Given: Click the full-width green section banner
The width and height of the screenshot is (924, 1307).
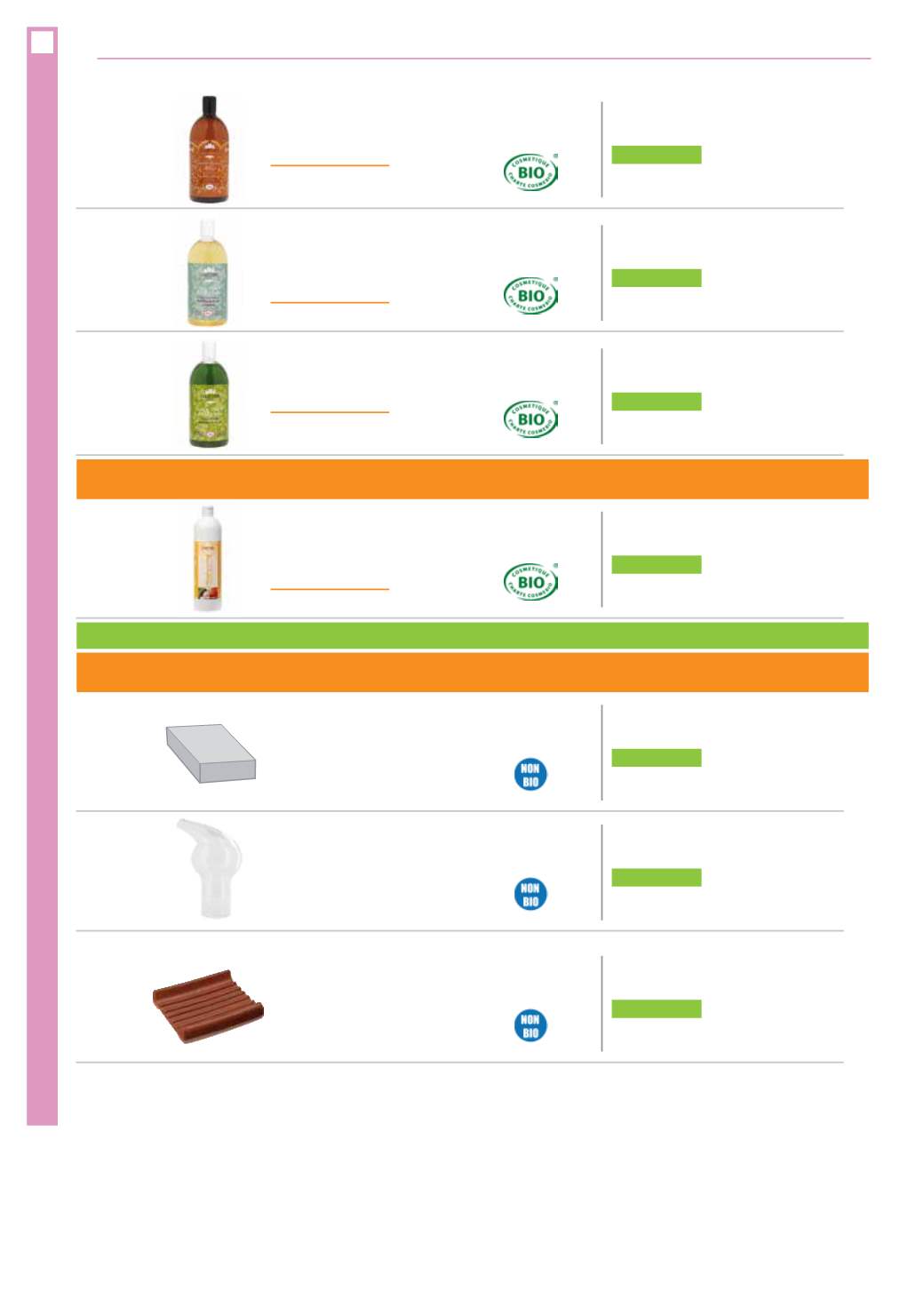Looking at the screenshot, I should (472, 635).
